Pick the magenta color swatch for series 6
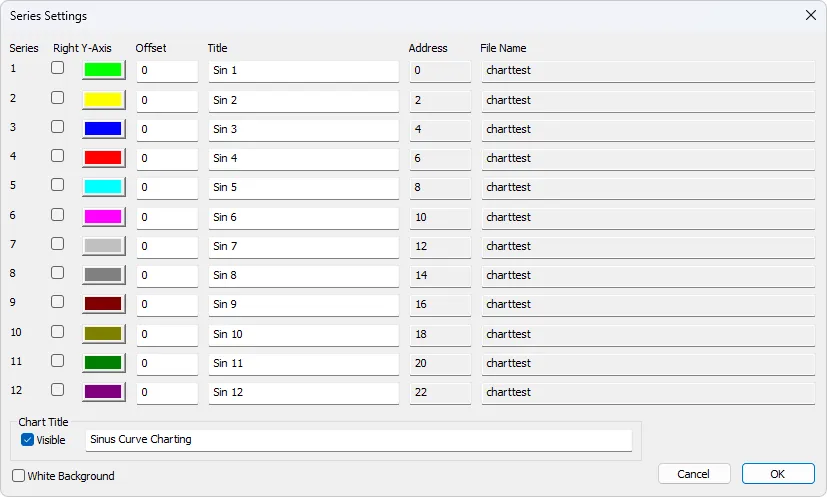Screen dimensions: 827x497 coord(103,217)
